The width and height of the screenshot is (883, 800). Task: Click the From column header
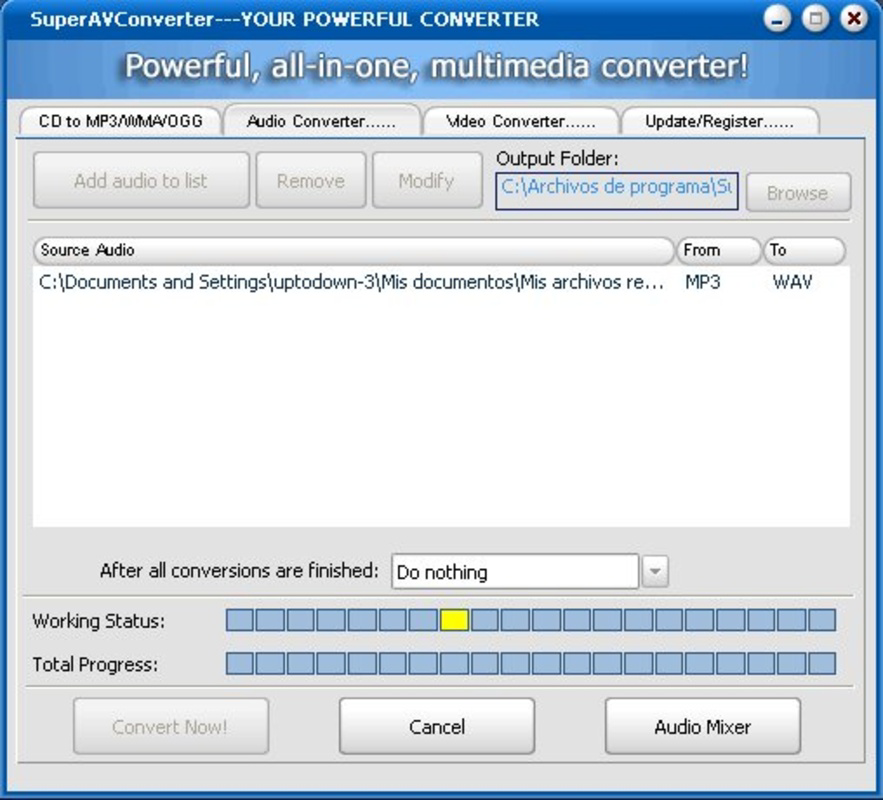coord(718,251)
